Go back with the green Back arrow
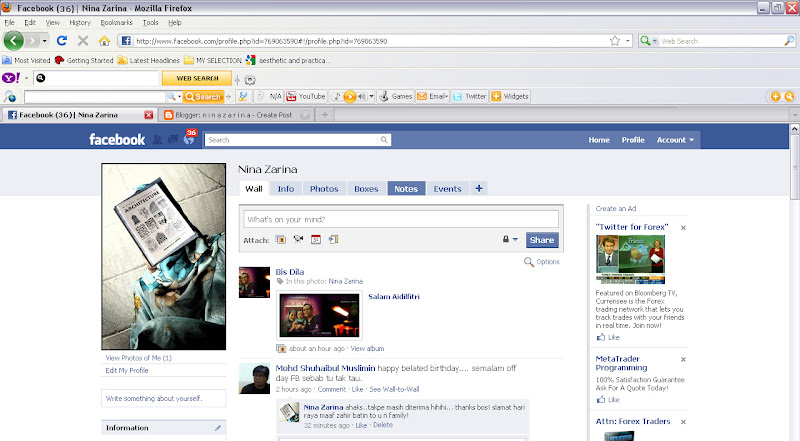Viewport: 800px width, 441px height. click(14, 41)
